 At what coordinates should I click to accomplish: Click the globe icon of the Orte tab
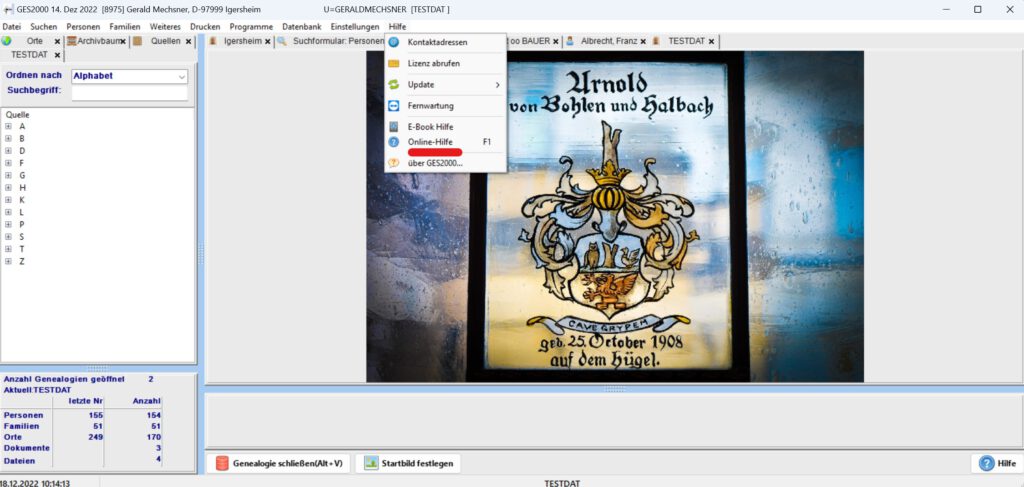coord(7,40)
